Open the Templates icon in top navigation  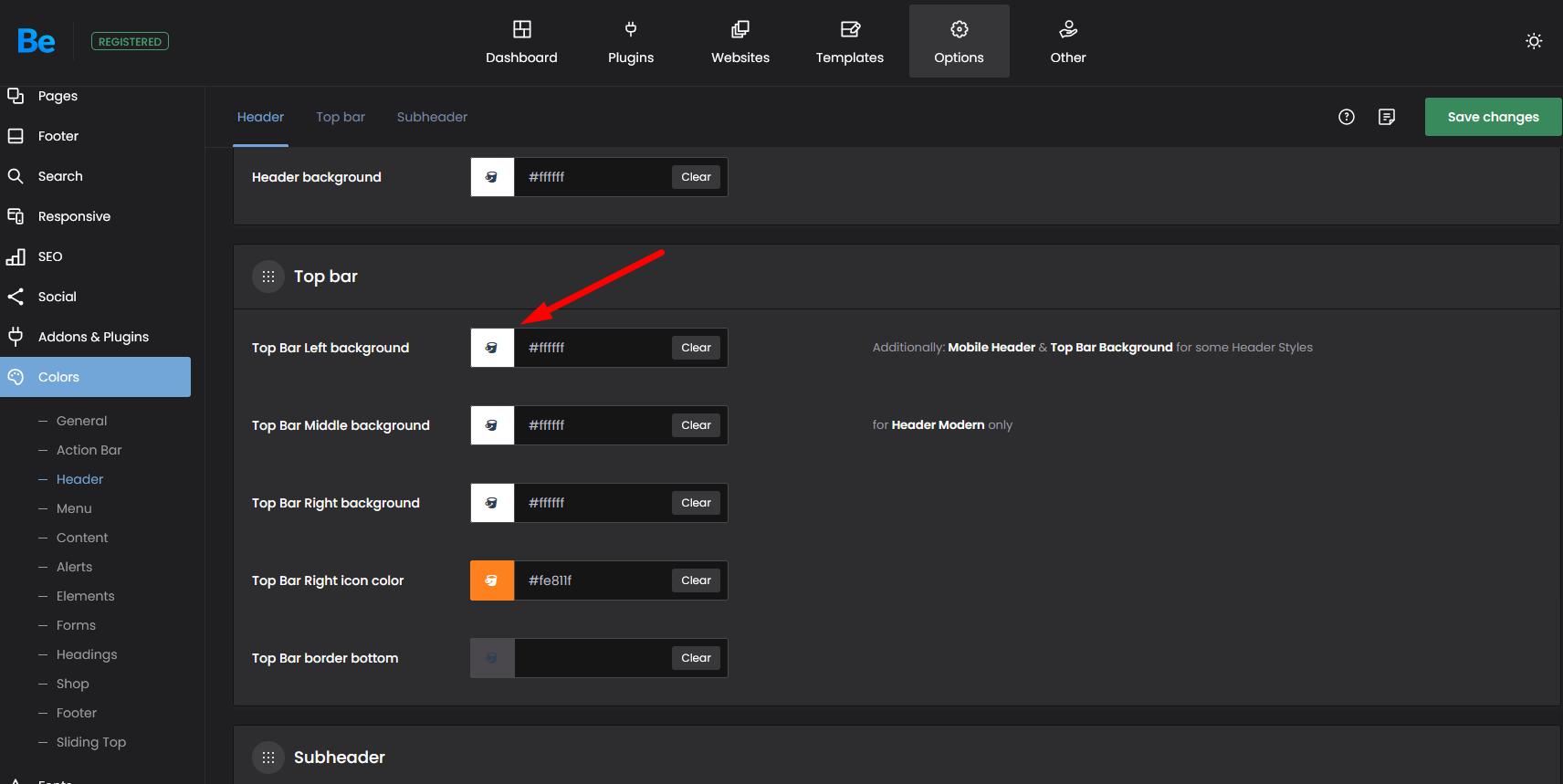coord(850,29)
